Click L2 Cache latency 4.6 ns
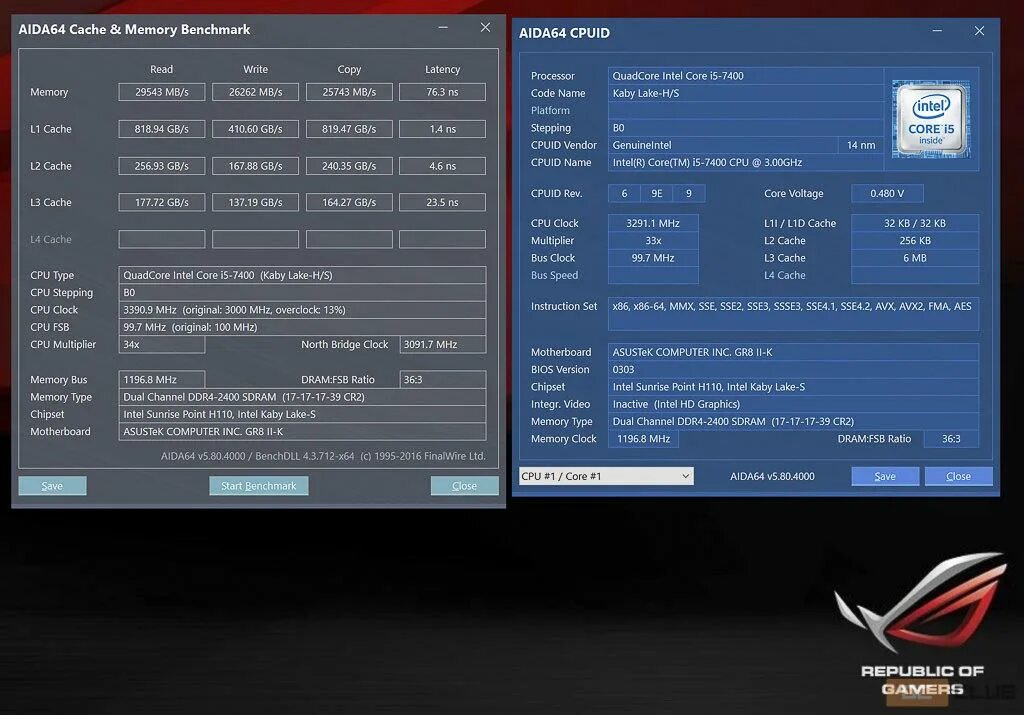Image resolution: width=1024 pixels, height=715 pixels. [x=443, y=166]
